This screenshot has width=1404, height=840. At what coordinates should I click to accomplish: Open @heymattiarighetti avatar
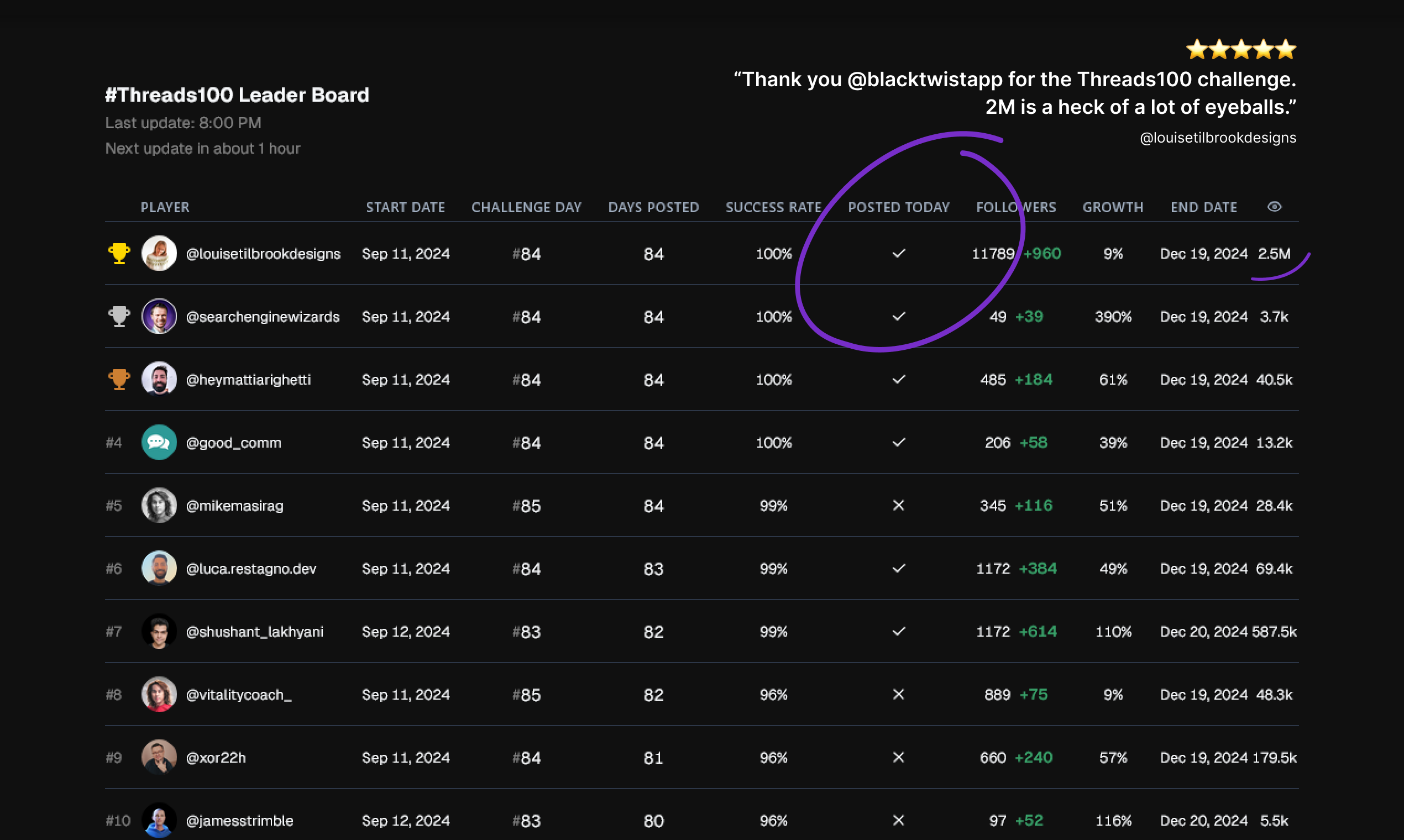[159, 379]
